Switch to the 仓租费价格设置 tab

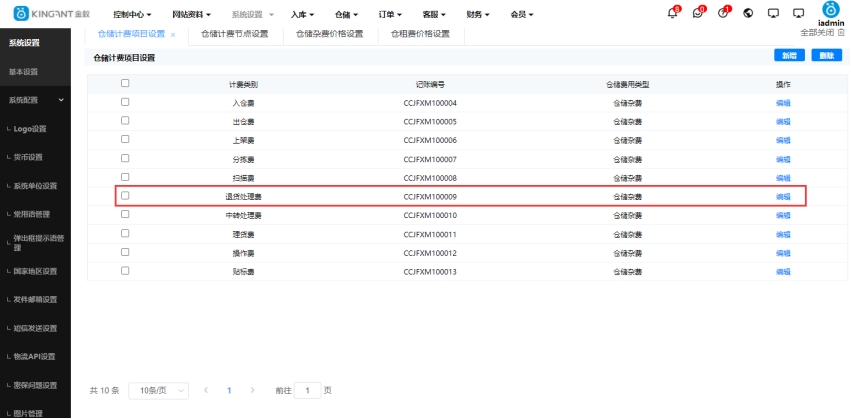(x=421, y=34)
